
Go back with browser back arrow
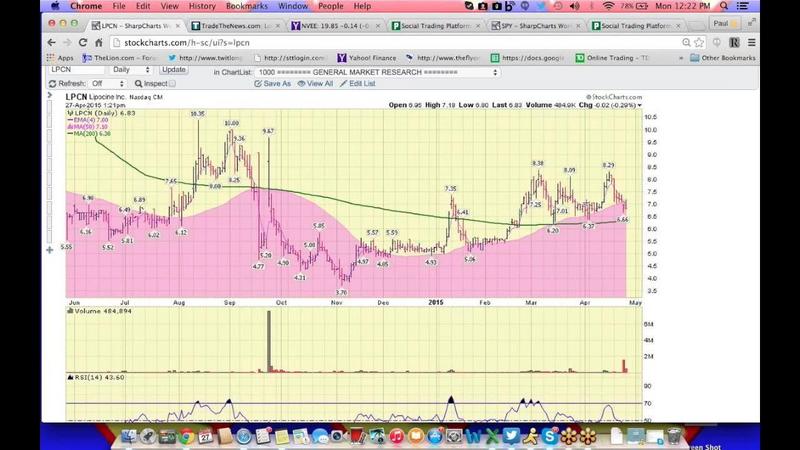pyautogui.click(x=51, y=43)
